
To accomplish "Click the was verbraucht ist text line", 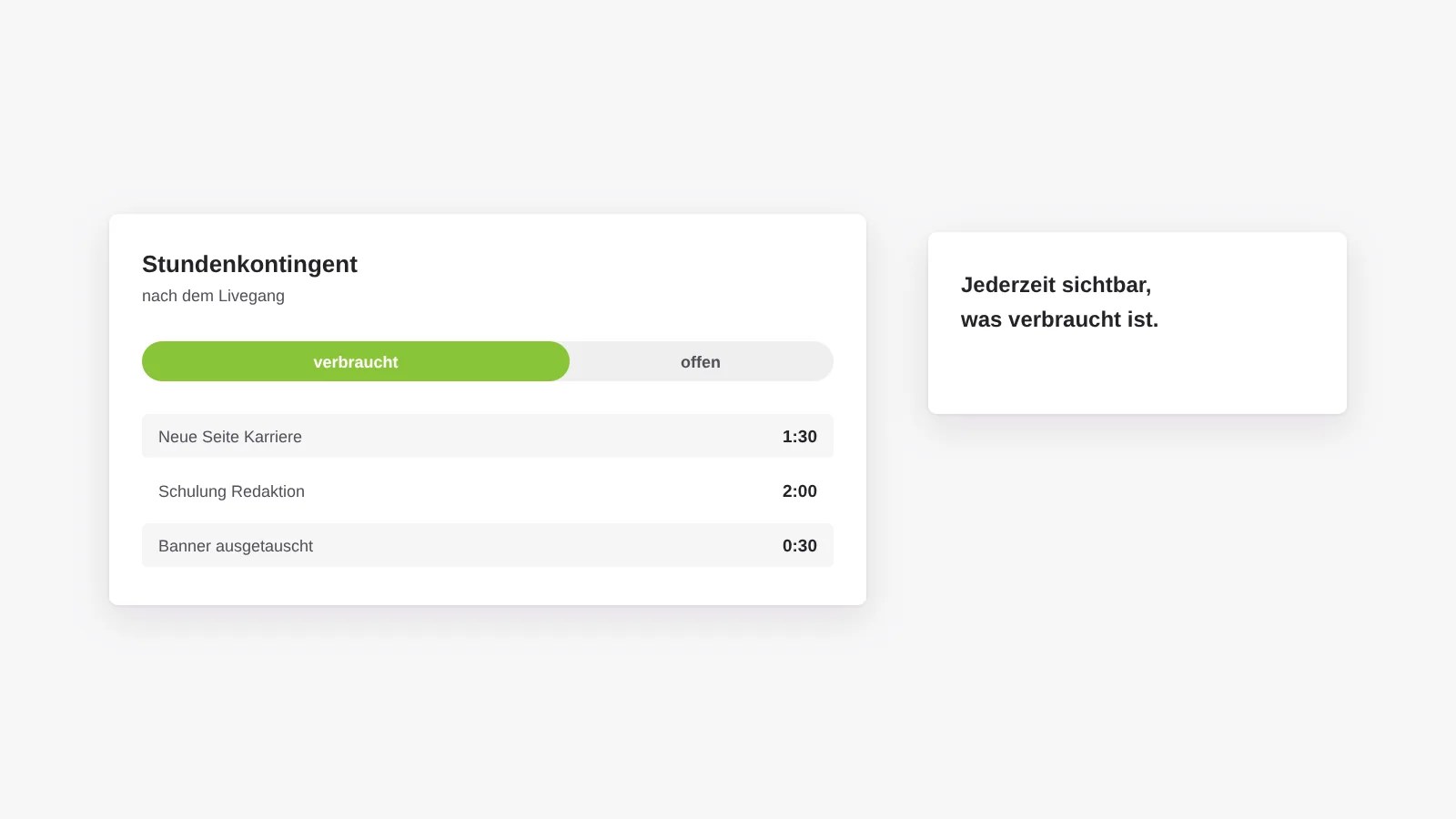I will (1059, 319).
